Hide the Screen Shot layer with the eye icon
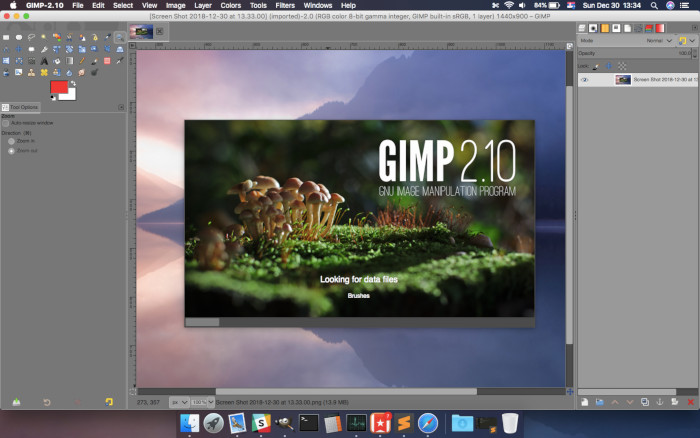The image size is (700, 438). (584, 80)
